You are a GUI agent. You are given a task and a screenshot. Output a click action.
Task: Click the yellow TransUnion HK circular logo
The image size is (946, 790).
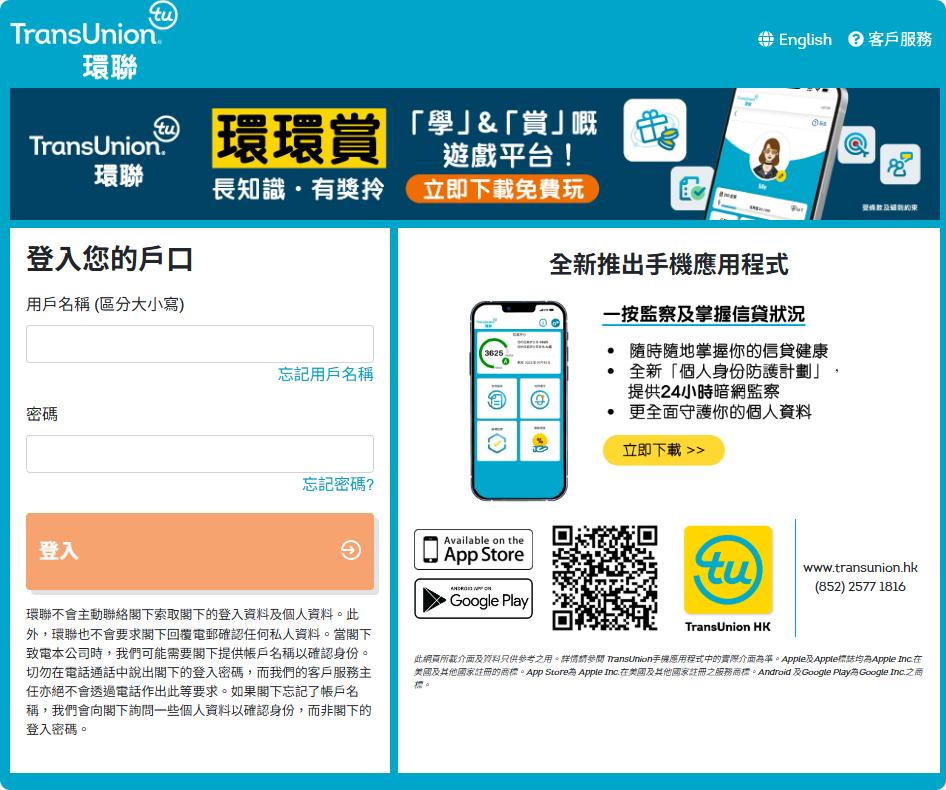pos(730,567)
